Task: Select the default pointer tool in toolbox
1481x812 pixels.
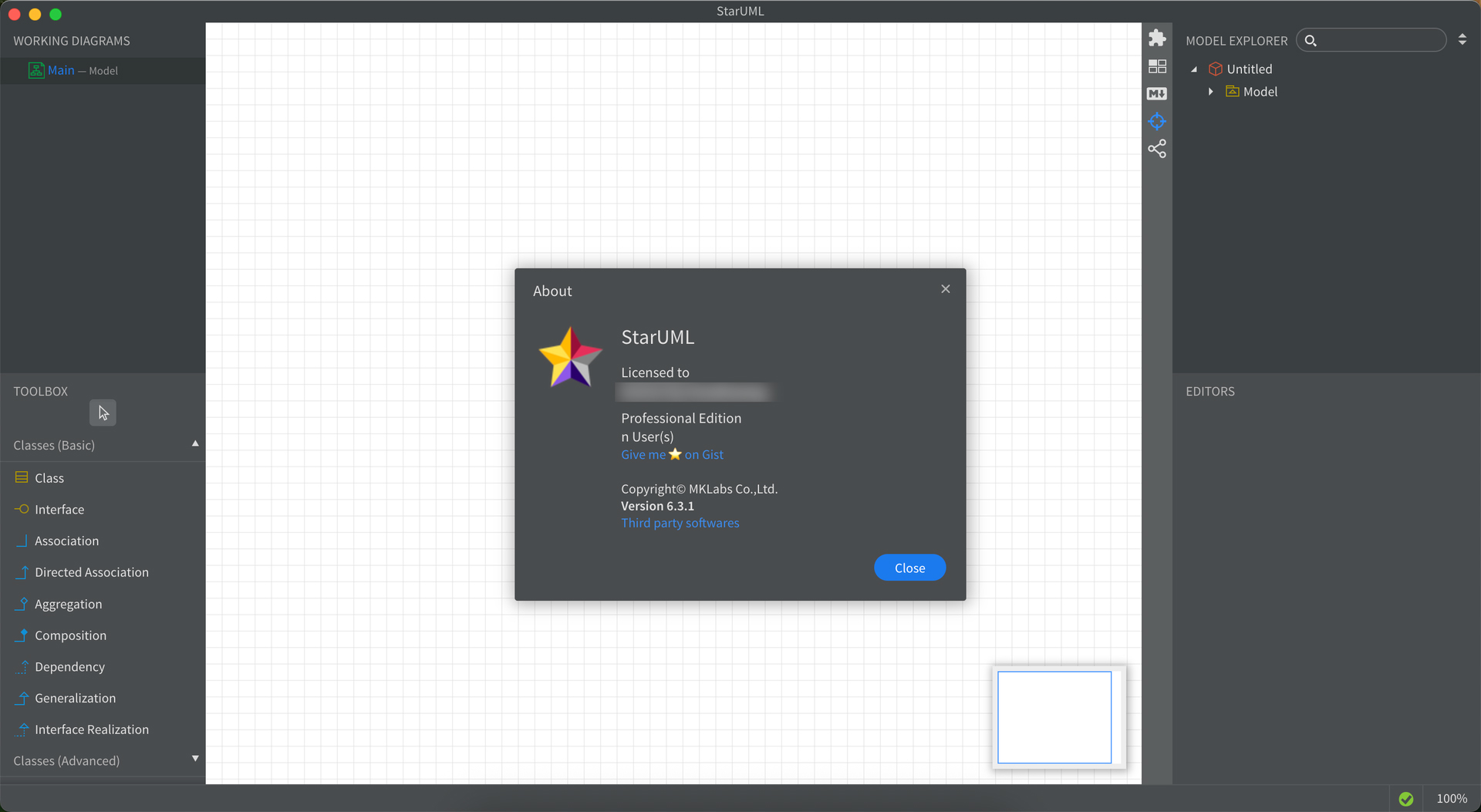Action: [x=103, y=413]
